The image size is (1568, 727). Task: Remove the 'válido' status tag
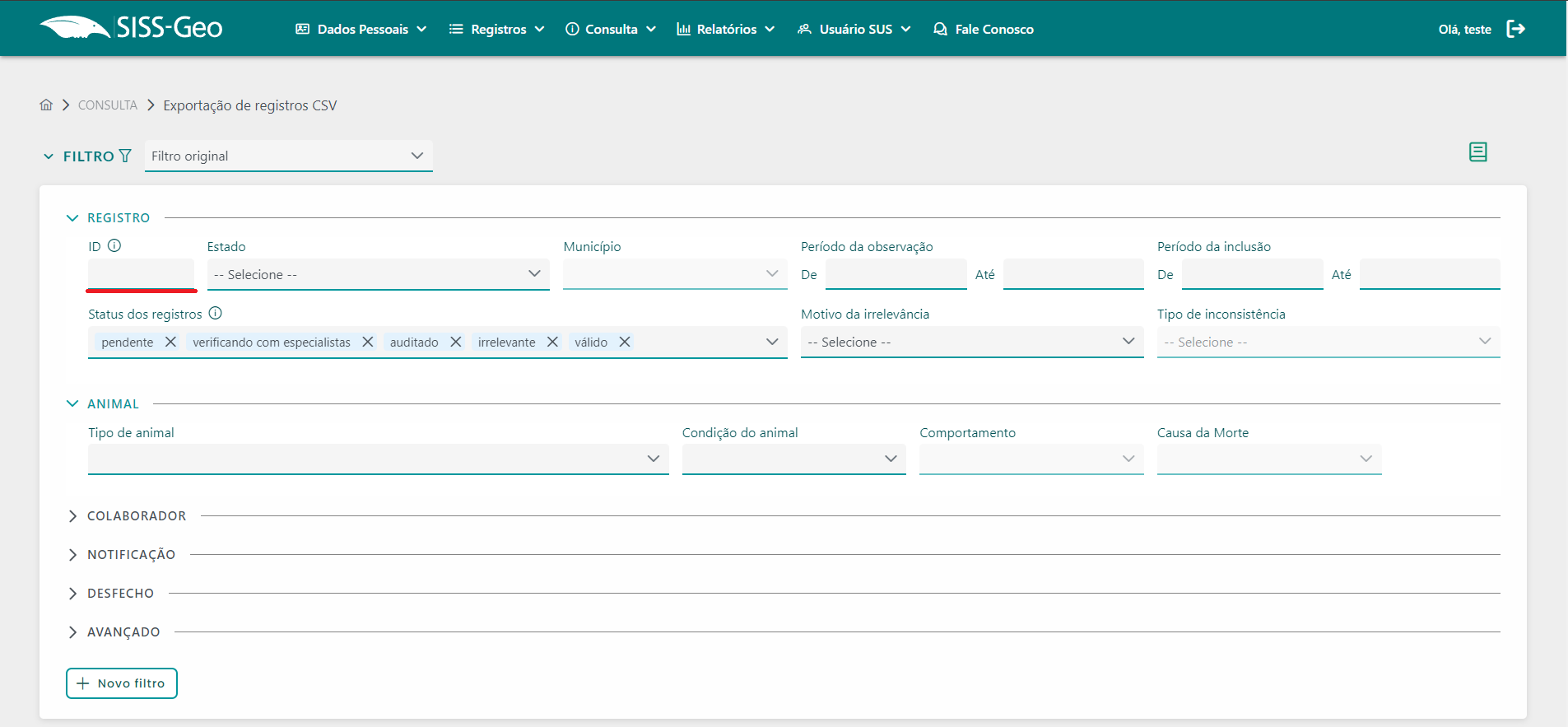(625, 342)
